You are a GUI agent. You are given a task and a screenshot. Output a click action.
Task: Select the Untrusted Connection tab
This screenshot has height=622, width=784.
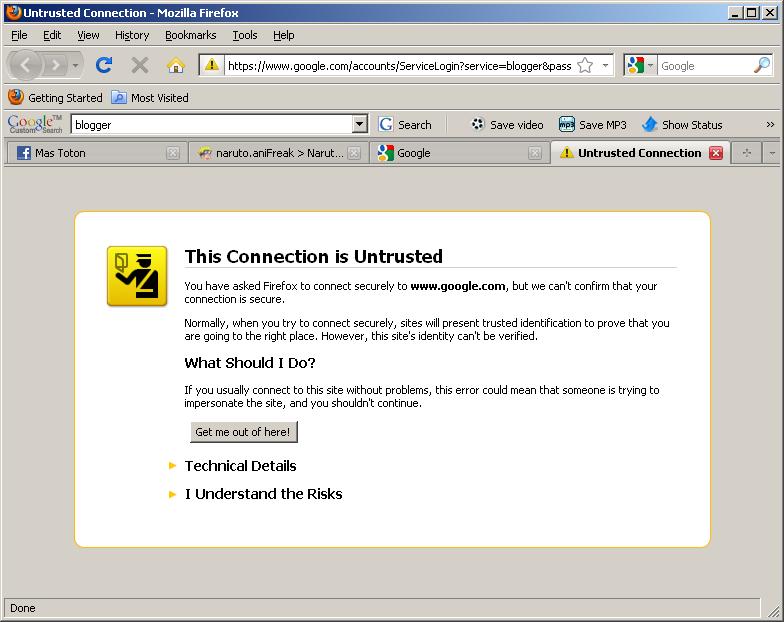click(x=640, y=153)
